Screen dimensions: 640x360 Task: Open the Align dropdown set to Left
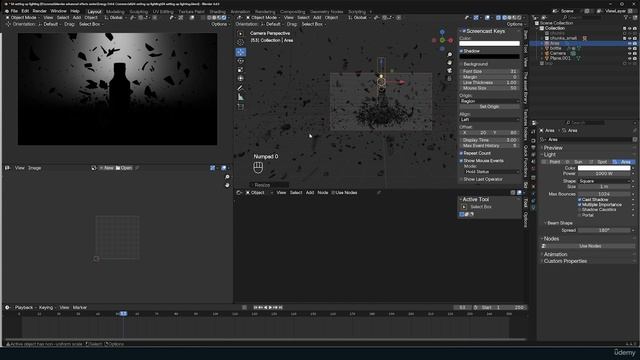click(x=489, y=120)
